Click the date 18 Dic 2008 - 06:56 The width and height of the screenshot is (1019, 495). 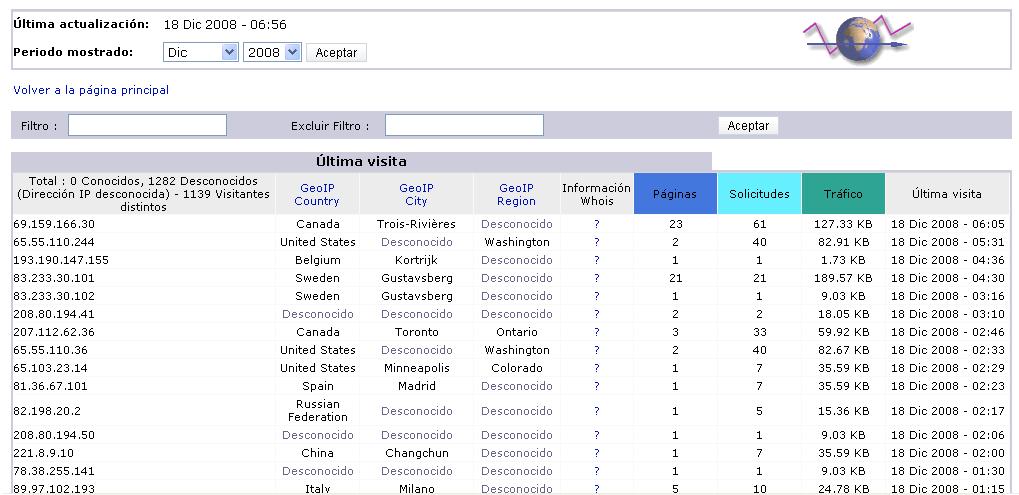[x=225, y=25]
